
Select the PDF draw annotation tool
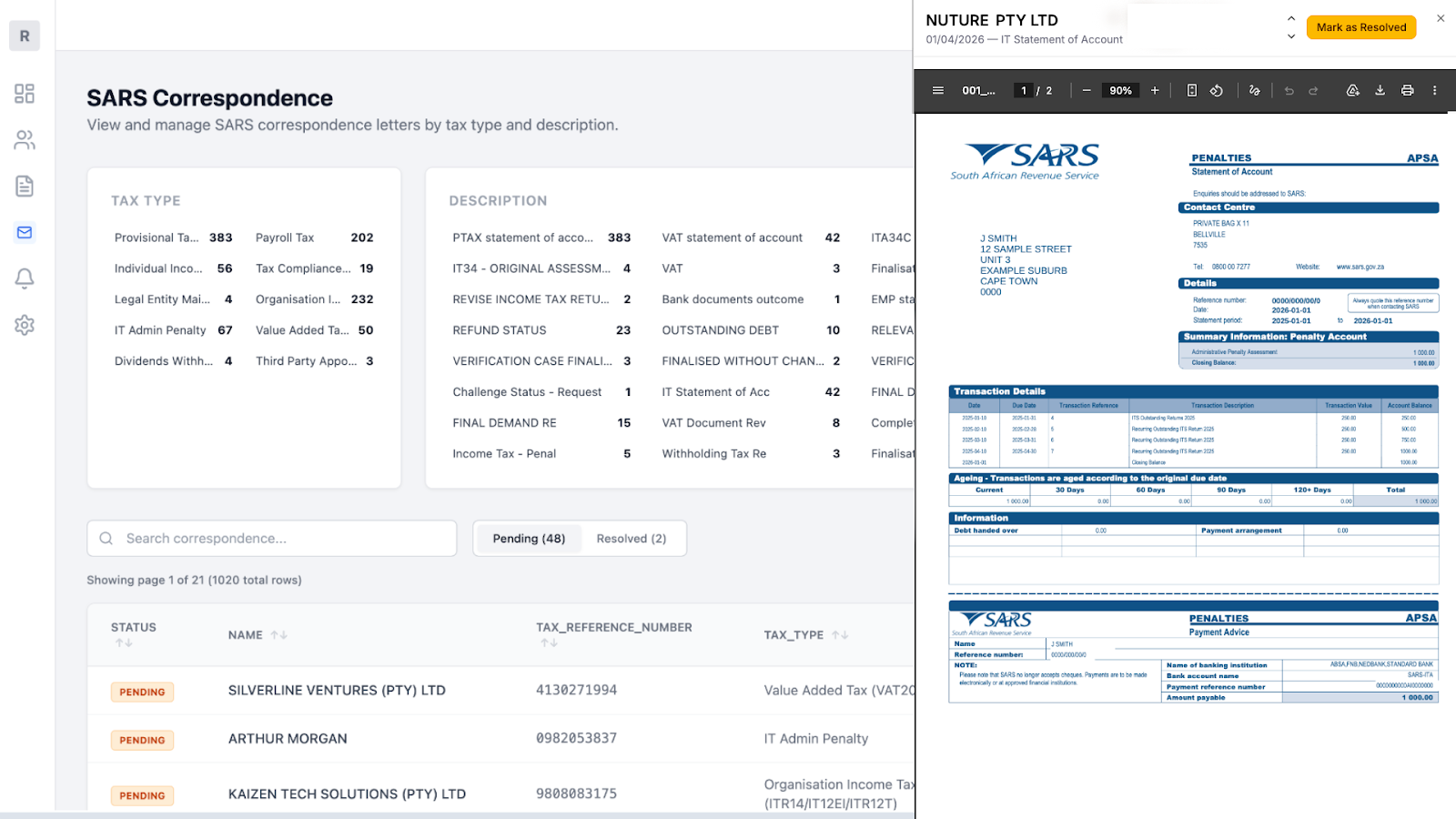pos(1255,90)
